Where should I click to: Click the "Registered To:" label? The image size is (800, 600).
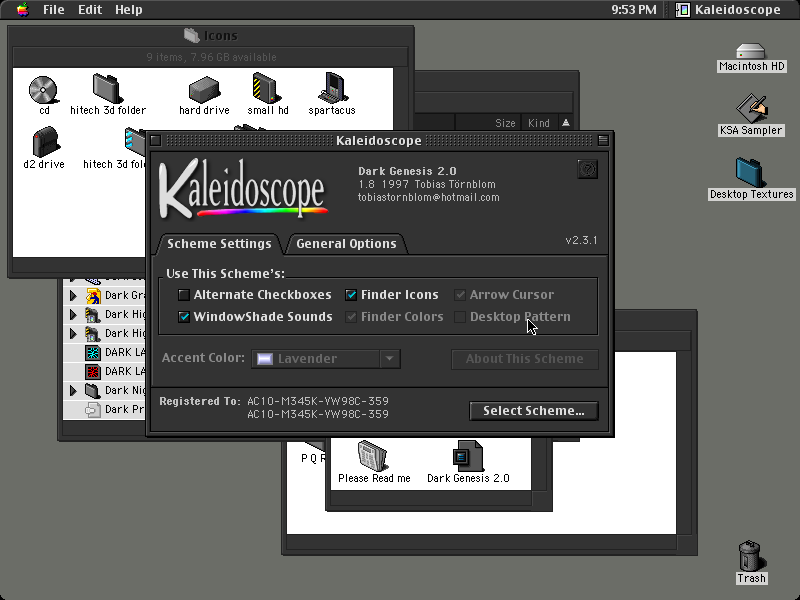pyautogui.click(x=199, y=402)
